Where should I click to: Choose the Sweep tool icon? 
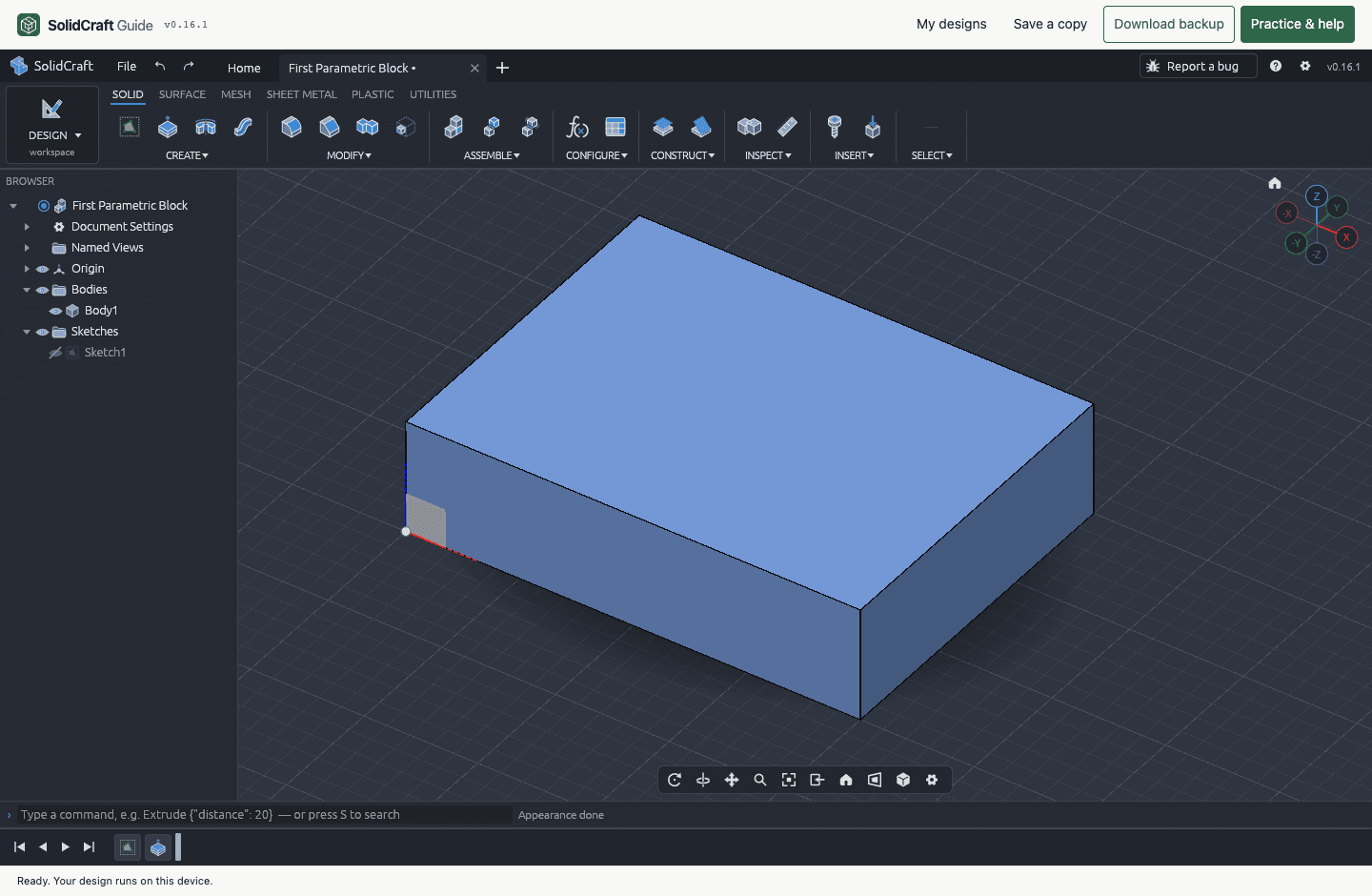244,127
